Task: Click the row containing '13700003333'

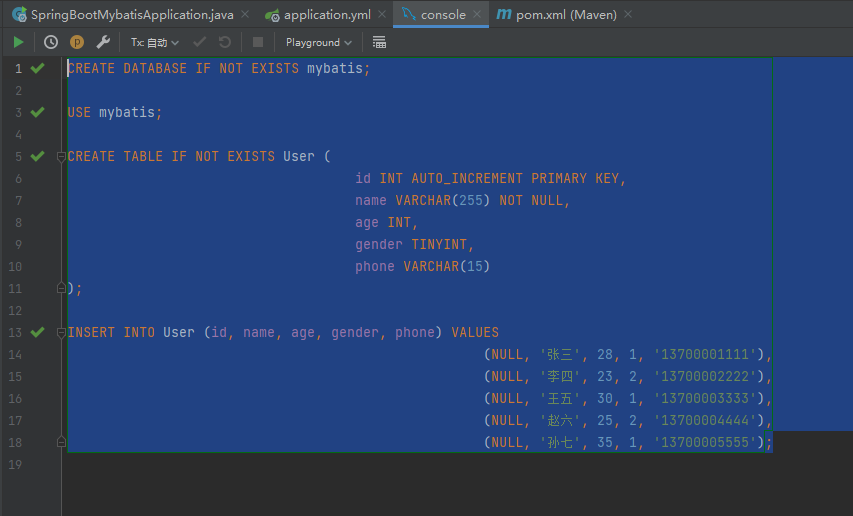Action: (628, 399)
